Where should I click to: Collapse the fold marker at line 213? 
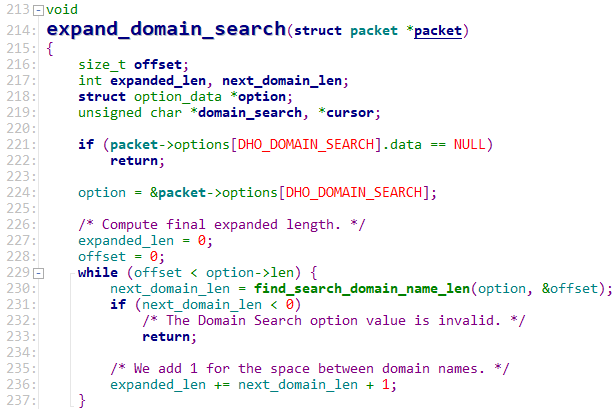(x=38, y=9)
